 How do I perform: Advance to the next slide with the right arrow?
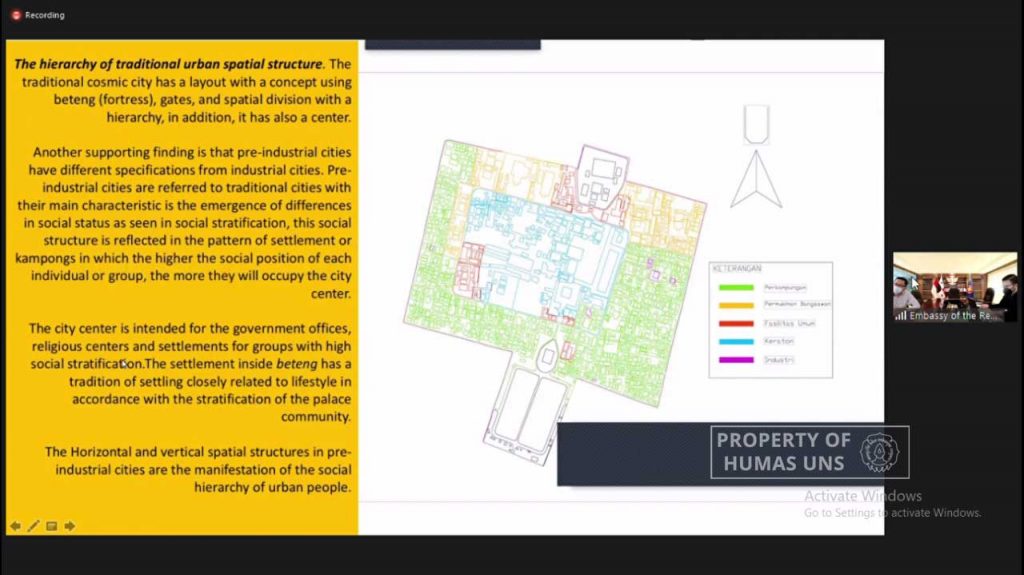(70, 526)
